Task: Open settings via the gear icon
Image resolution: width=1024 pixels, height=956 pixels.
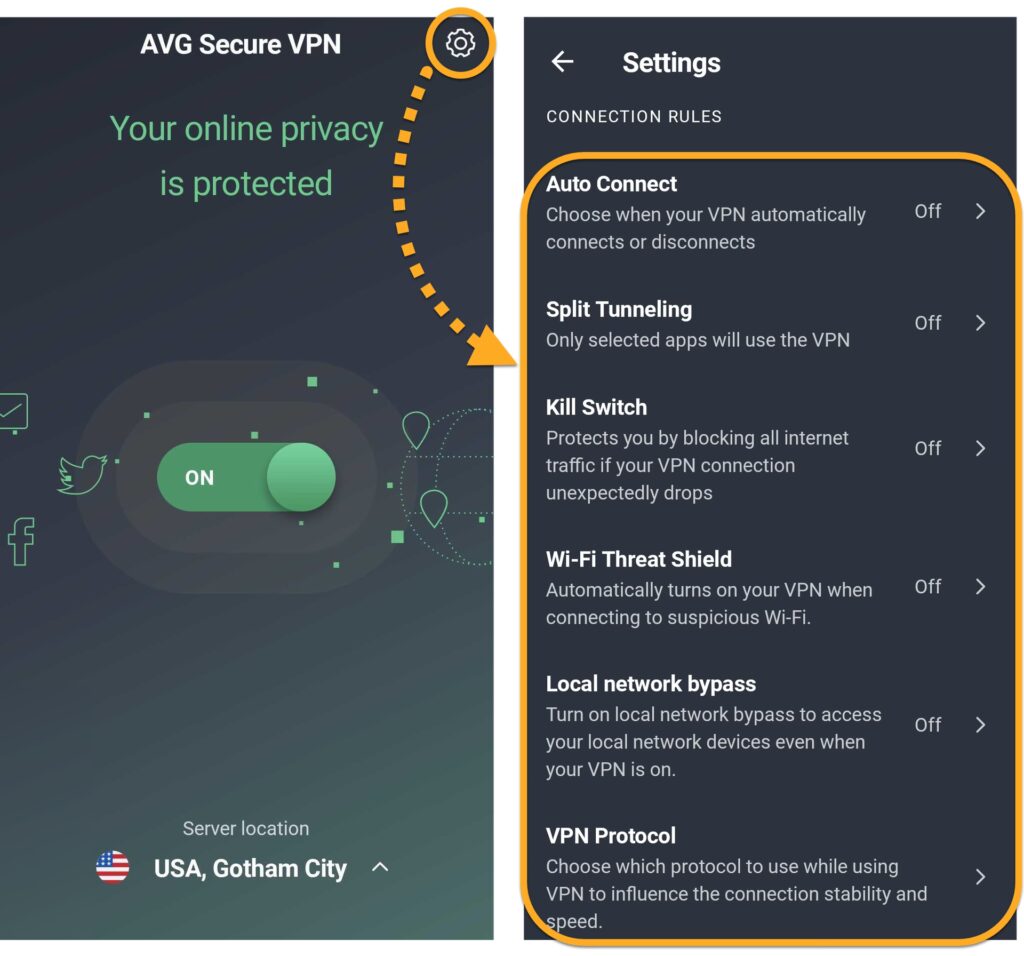Action: [460, 43]
